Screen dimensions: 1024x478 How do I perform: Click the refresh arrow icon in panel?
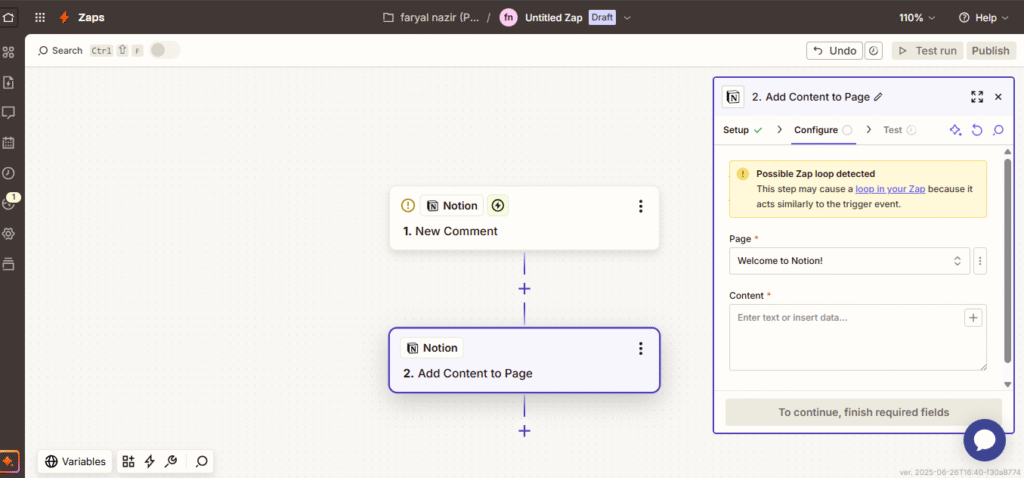point(977,130)
